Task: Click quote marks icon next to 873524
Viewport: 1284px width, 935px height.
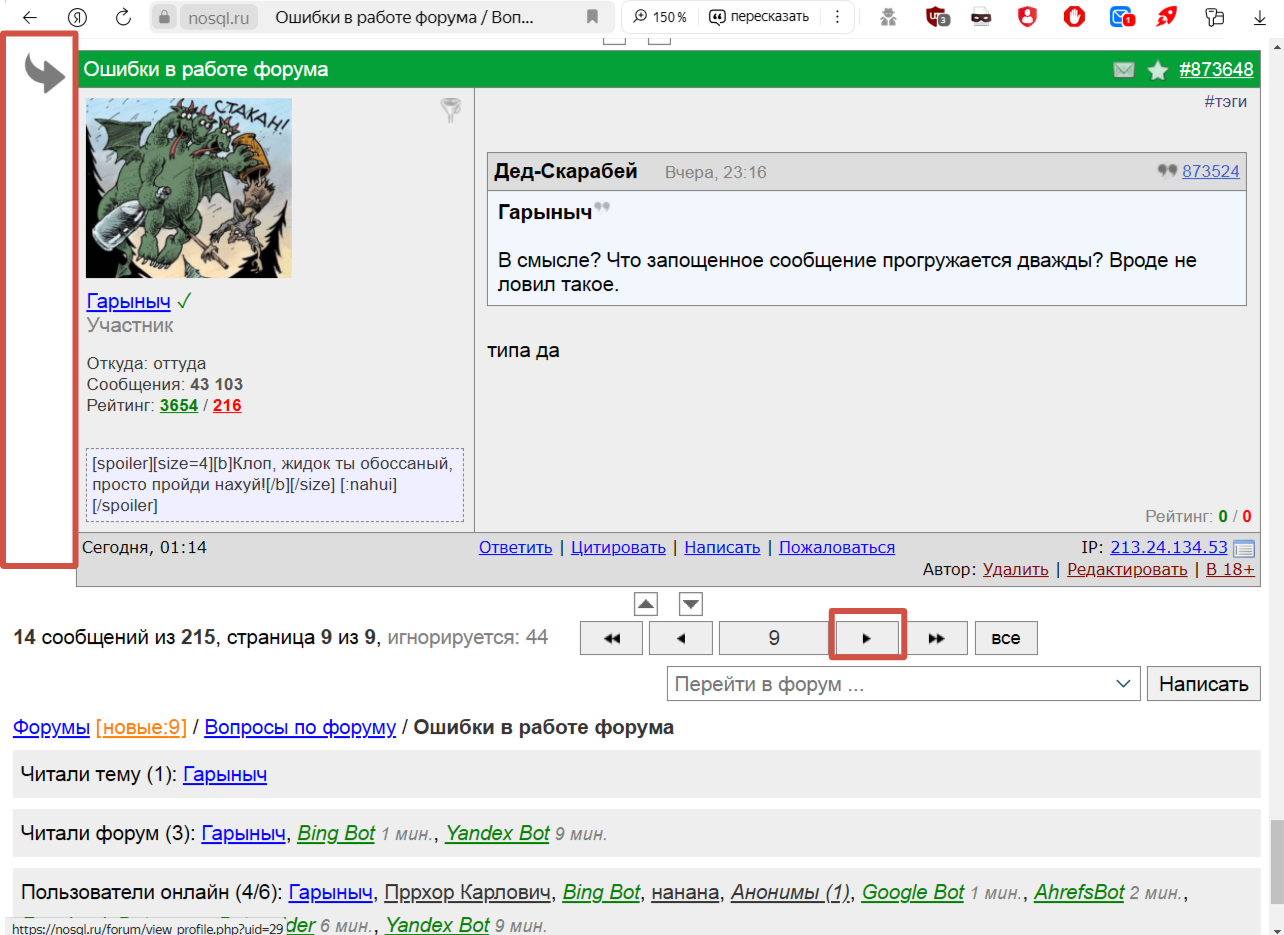Action: coord(1167,171)
